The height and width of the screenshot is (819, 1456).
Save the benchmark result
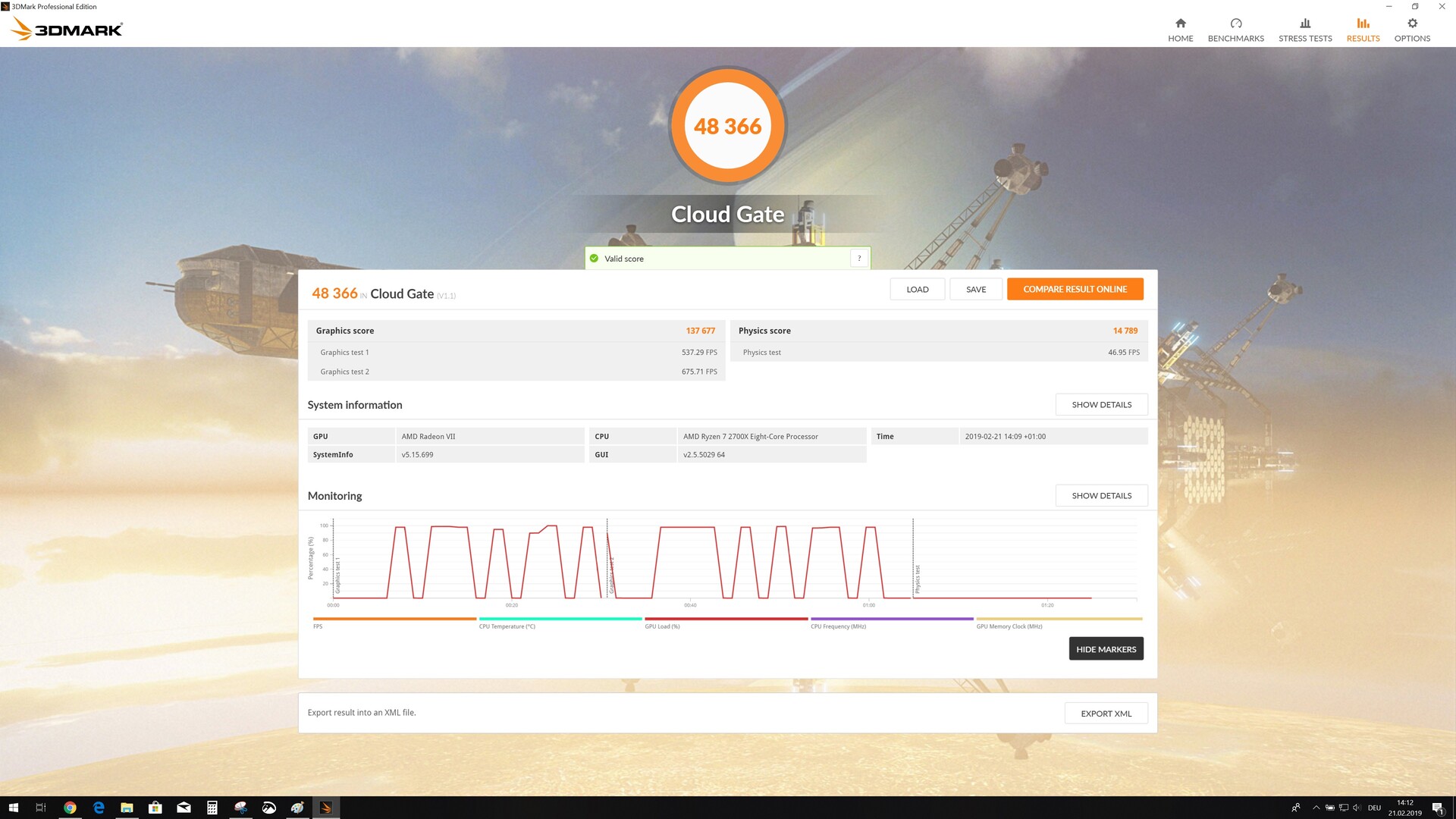point(976,289)
